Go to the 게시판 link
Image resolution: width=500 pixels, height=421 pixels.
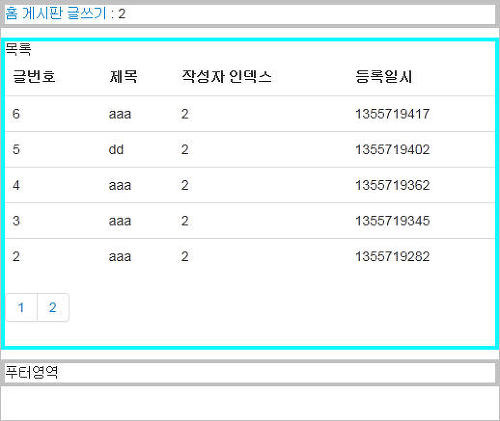coord(42,14)
